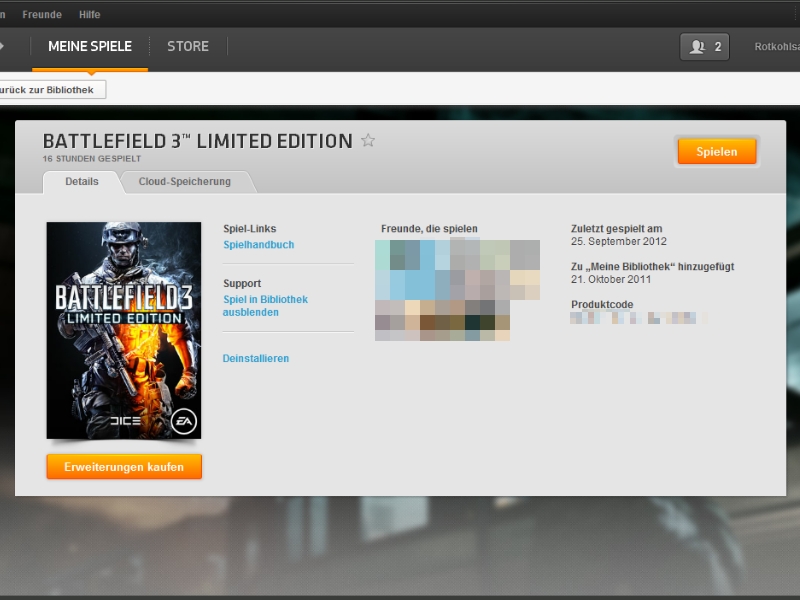Go back via Zurück zur Bibliothek button
The height and width of the screenshot is (600, 800).
tap(52, 90)
